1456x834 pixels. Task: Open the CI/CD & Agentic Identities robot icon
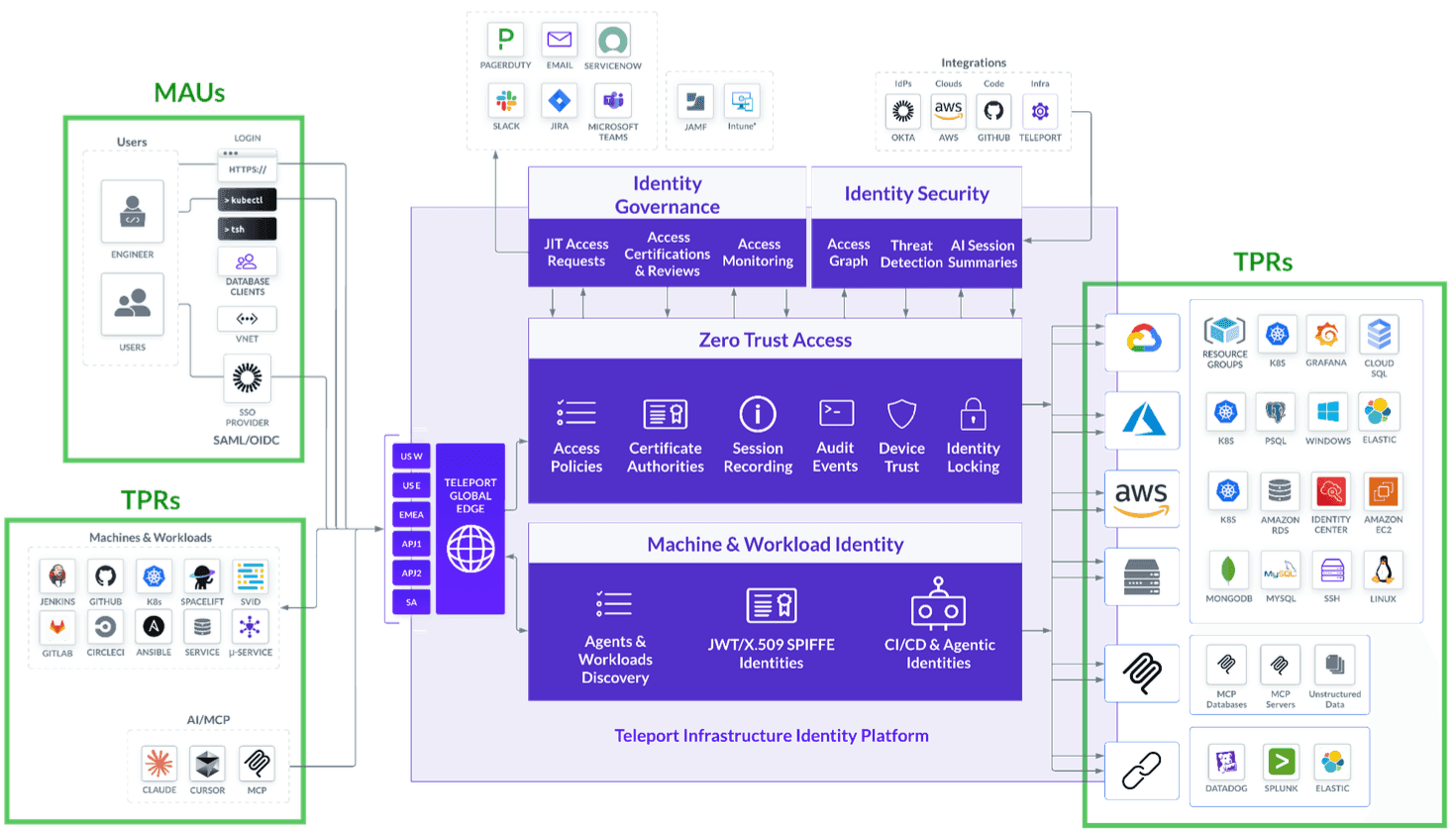[x=938, y=603]
